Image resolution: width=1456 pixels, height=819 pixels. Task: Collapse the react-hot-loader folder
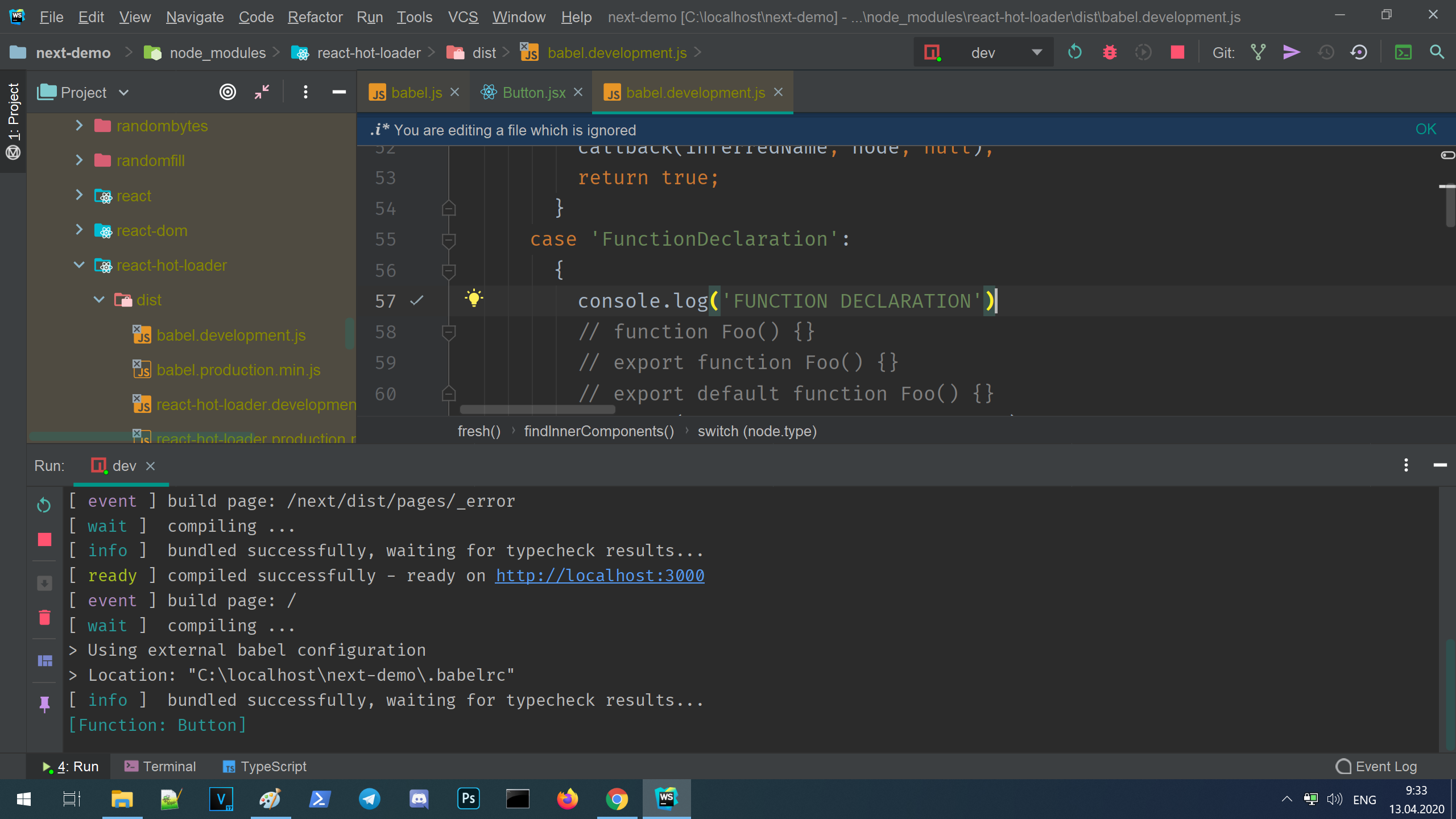79,265
